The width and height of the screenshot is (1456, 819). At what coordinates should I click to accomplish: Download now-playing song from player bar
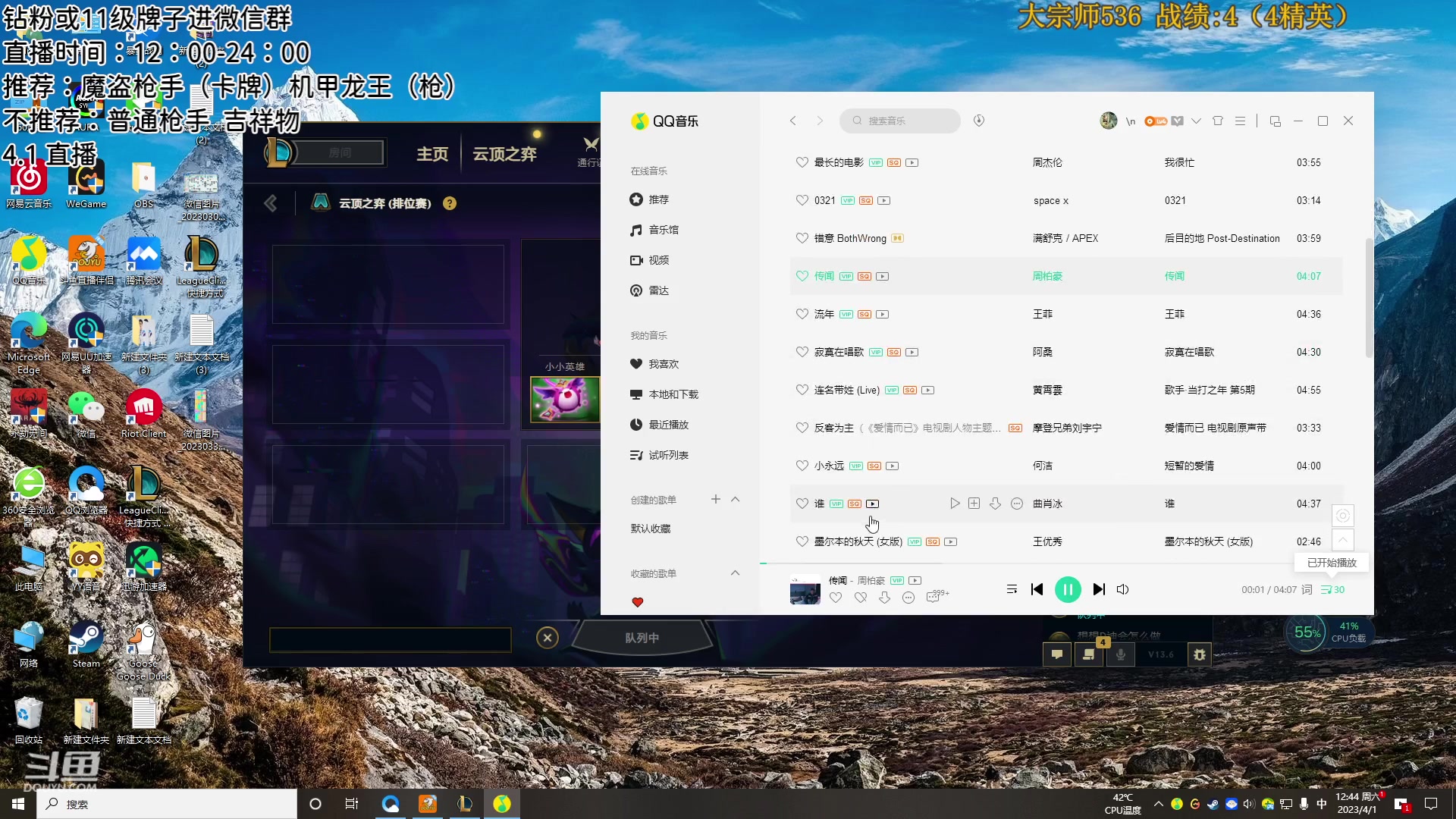(884, 598)
